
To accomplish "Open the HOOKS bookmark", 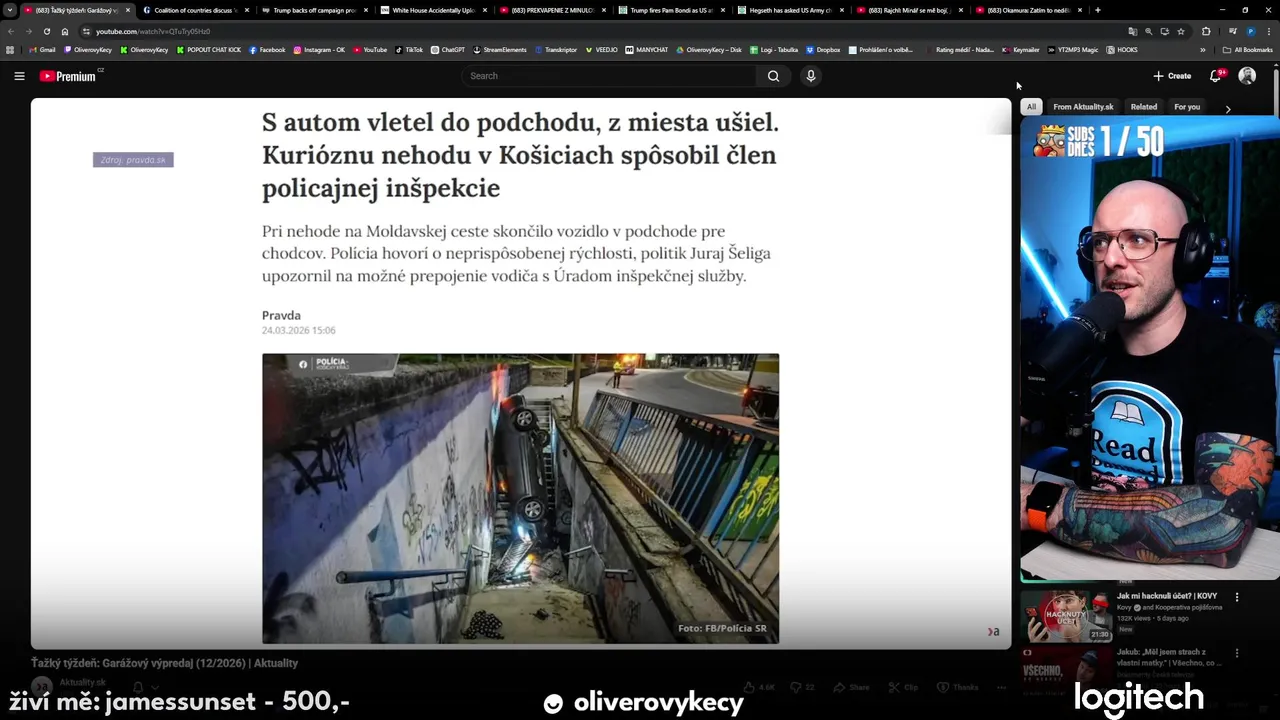I will click(1122, 49).
